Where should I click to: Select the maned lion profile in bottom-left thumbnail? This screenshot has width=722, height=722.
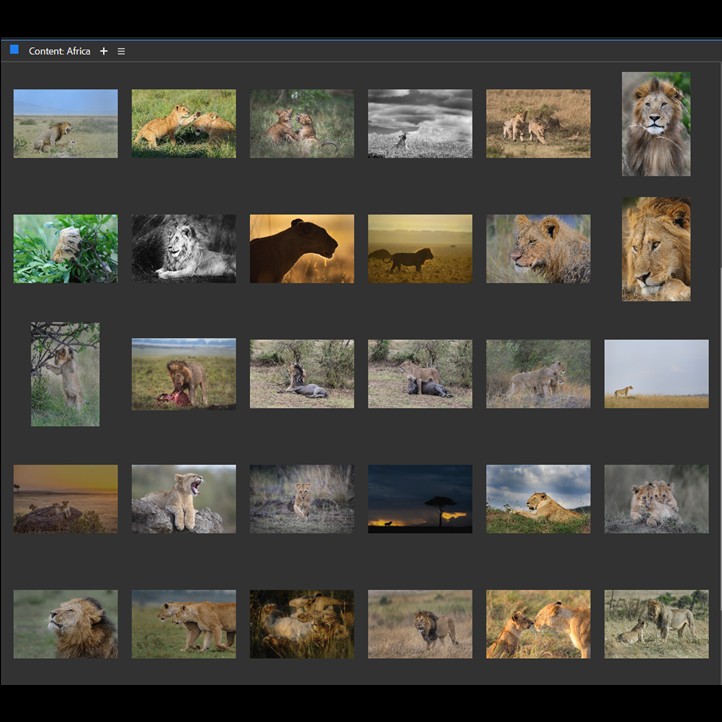pyautogui.click(x=65, y=623)
